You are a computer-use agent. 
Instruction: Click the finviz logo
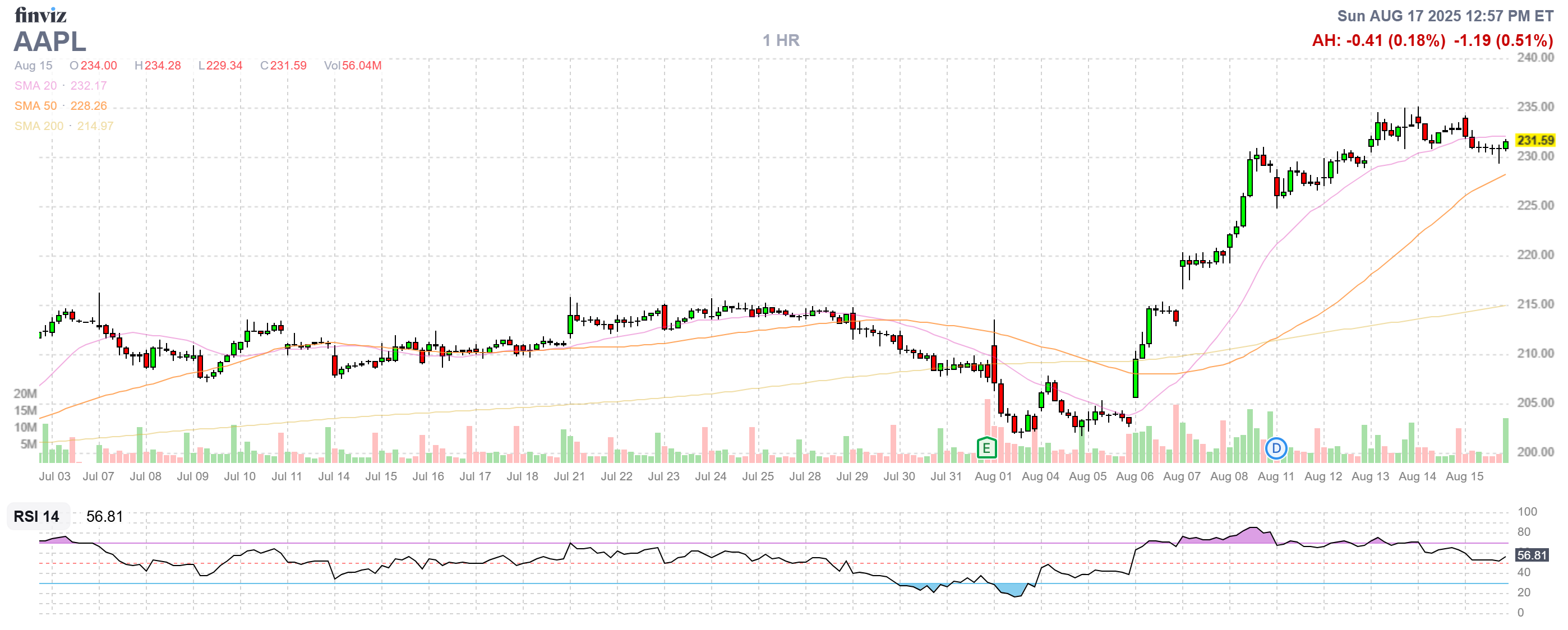click(40, 15)
